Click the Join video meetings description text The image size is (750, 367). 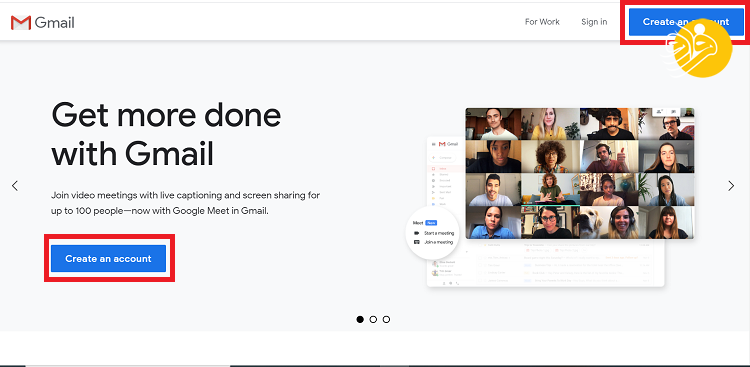click(x=186, y=203)
